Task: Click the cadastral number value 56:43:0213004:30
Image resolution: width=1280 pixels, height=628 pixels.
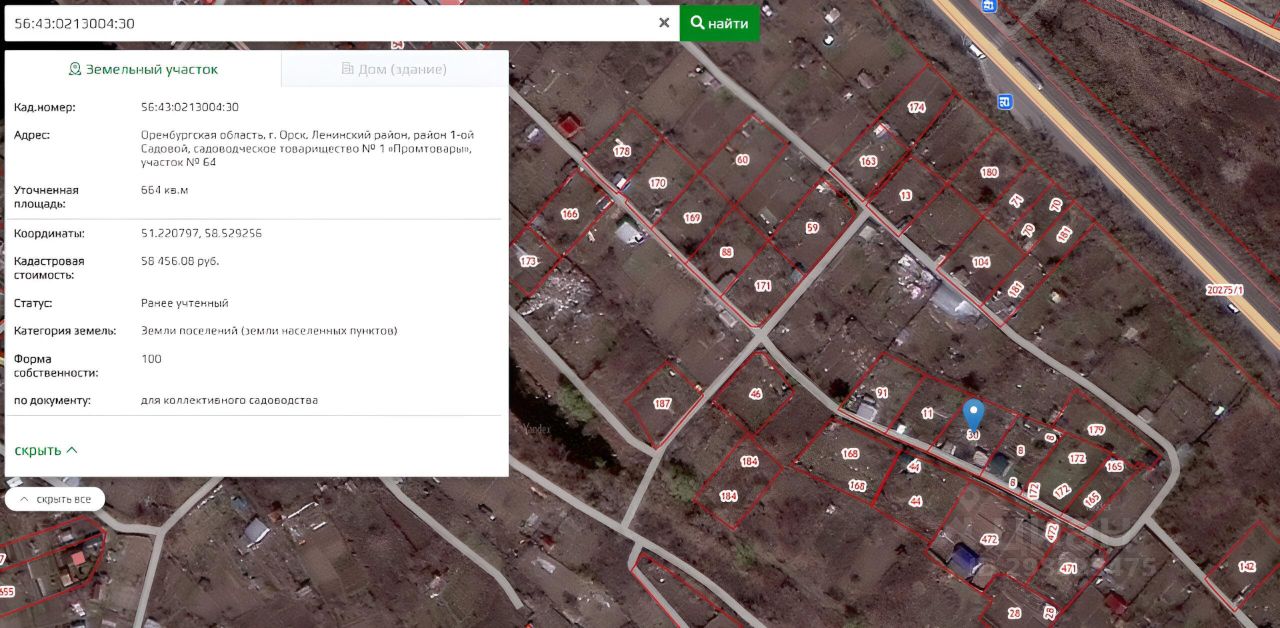Action: point(190,107)
